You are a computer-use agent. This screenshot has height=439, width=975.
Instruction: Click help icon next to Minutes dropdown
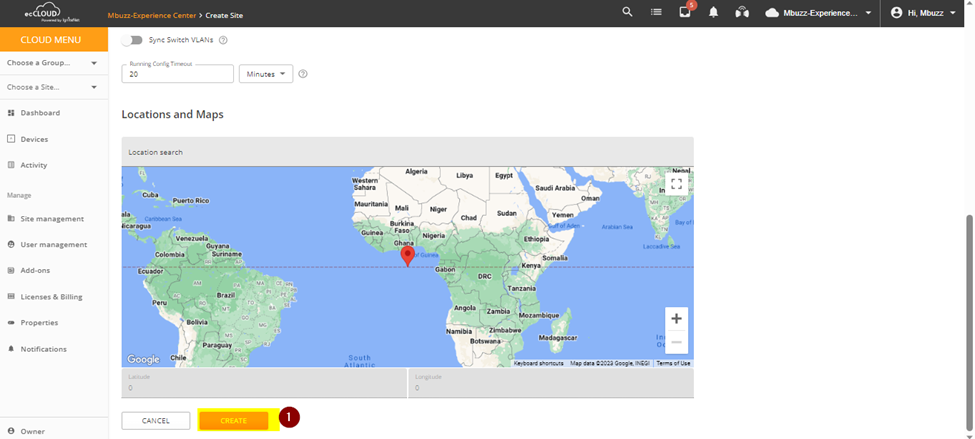coord(303,73)
